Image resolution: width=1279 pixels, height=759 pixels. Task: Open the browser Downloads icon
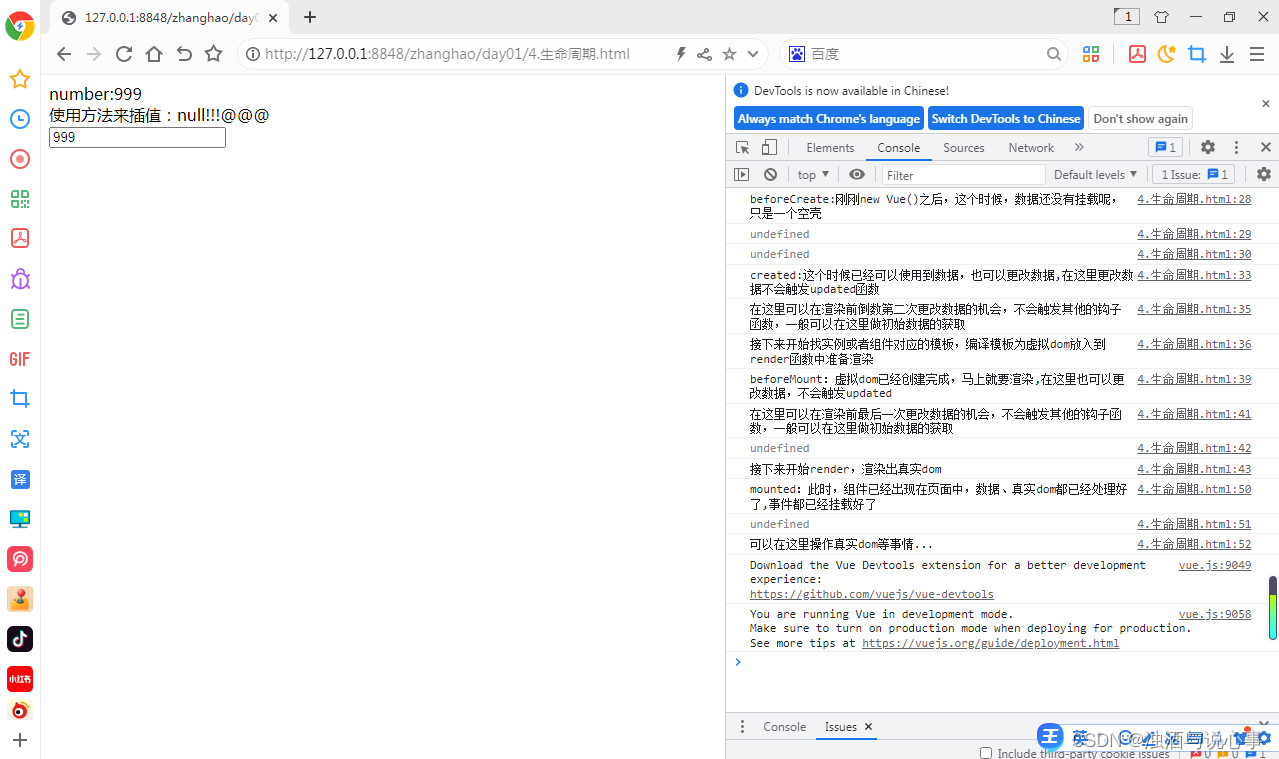(1226, 54)
